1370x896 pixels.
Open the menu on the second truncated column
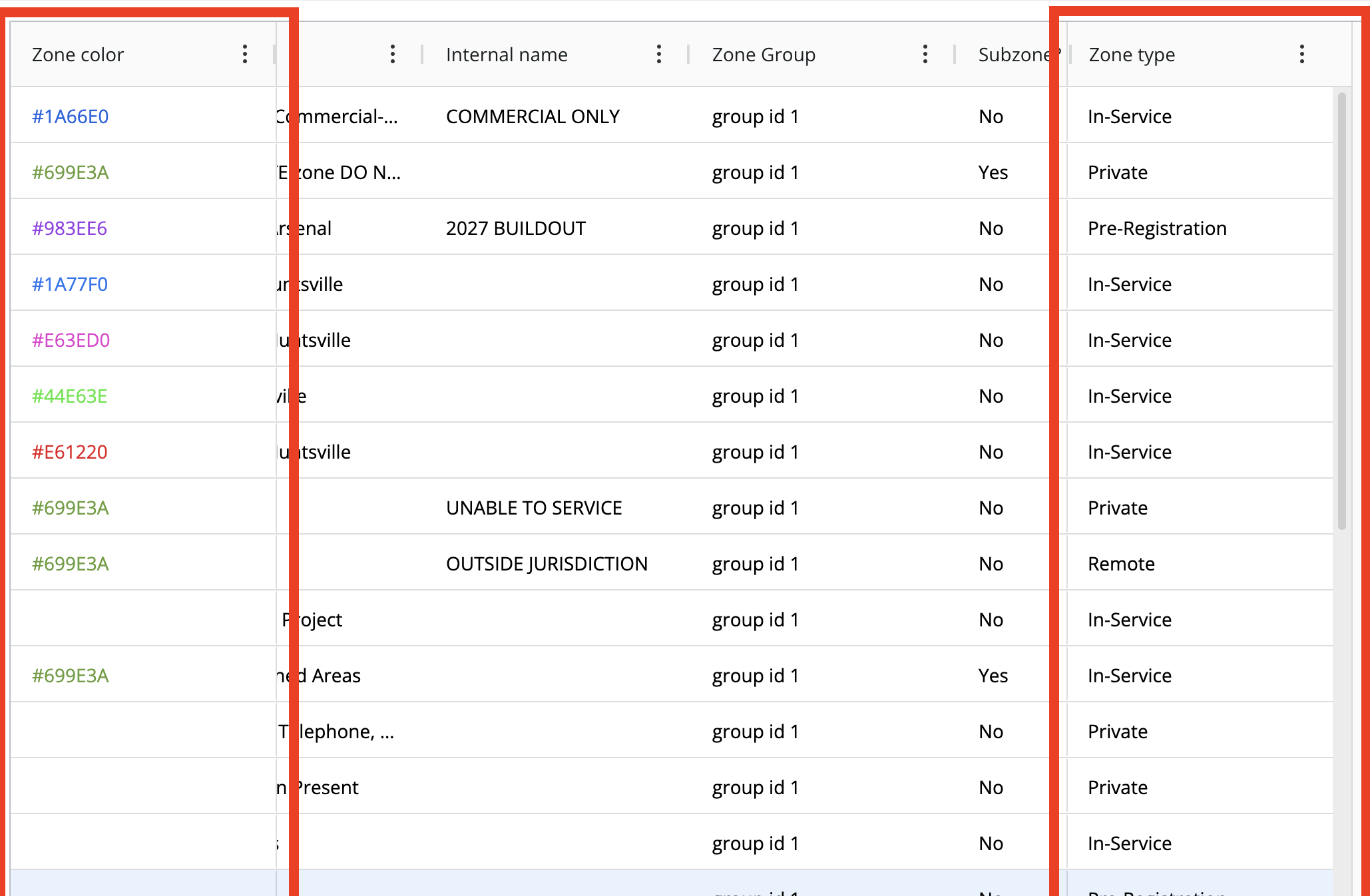pyautogui.click(x=393, y=55)
